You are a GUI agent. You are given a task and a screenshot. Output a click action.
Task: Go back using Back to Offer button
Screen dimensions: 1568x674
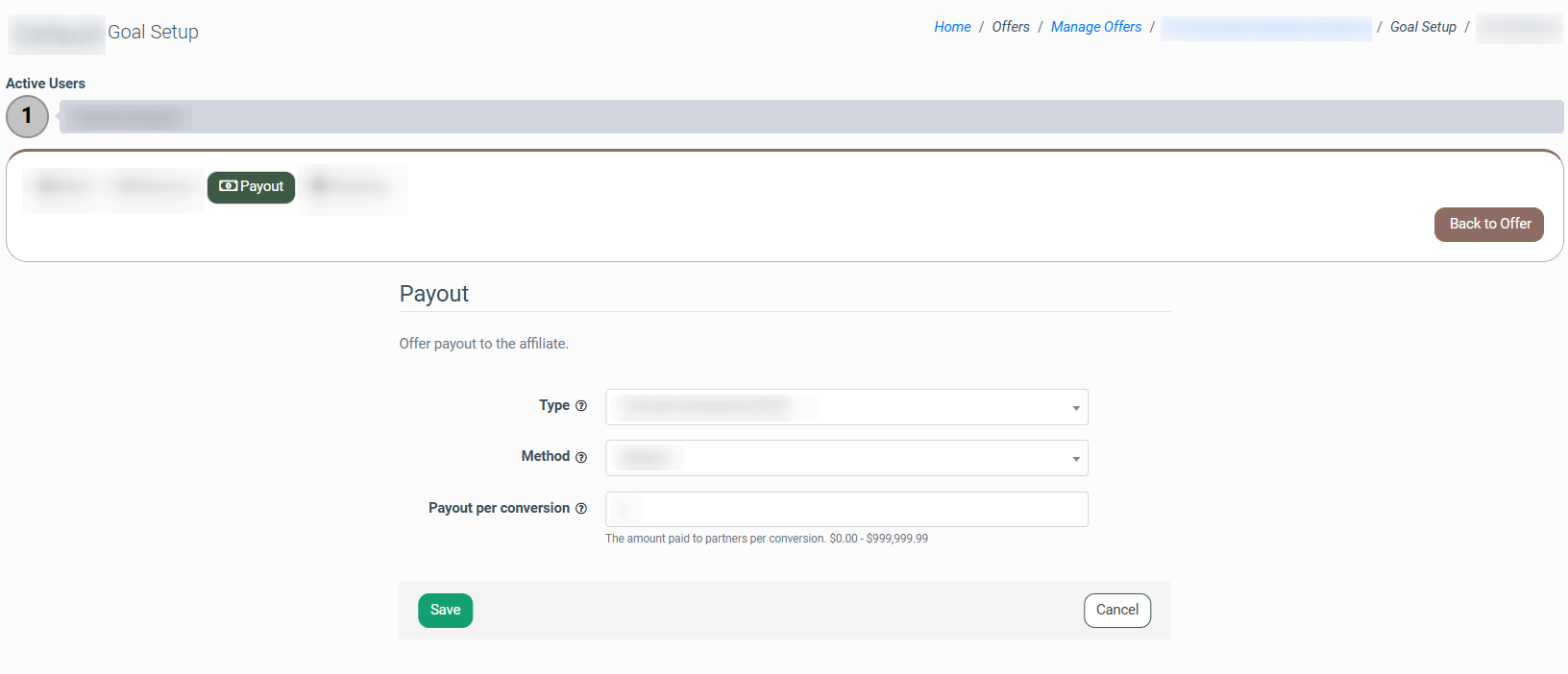(x=1488, y=225)
